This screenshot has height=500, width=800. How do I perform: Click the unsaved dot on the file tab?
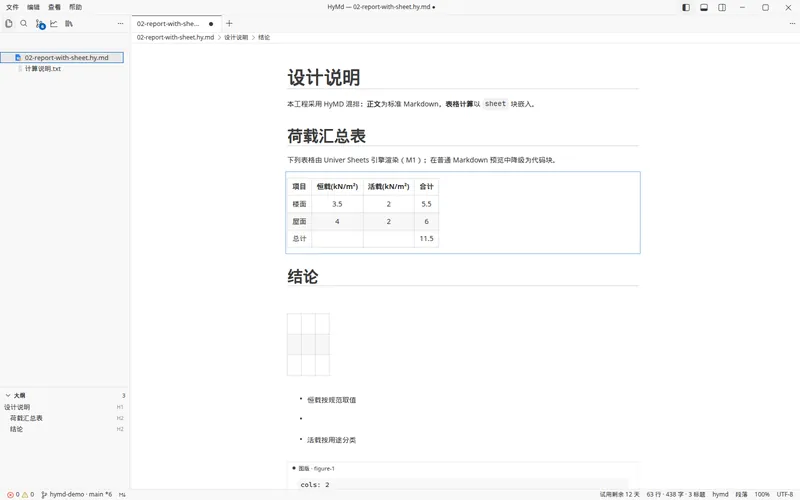tap(211, 24)
